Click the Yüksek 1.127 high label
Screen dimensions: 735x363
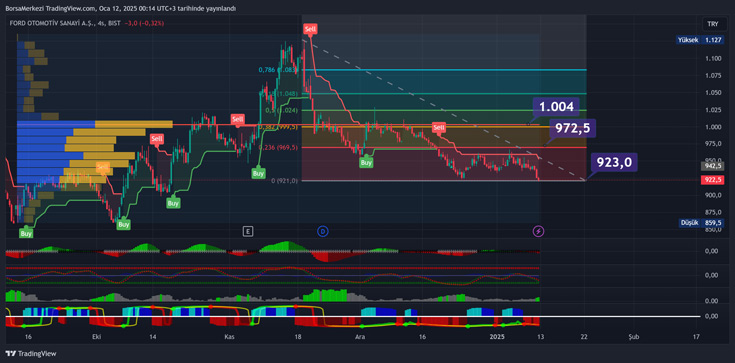click(700, 40)
